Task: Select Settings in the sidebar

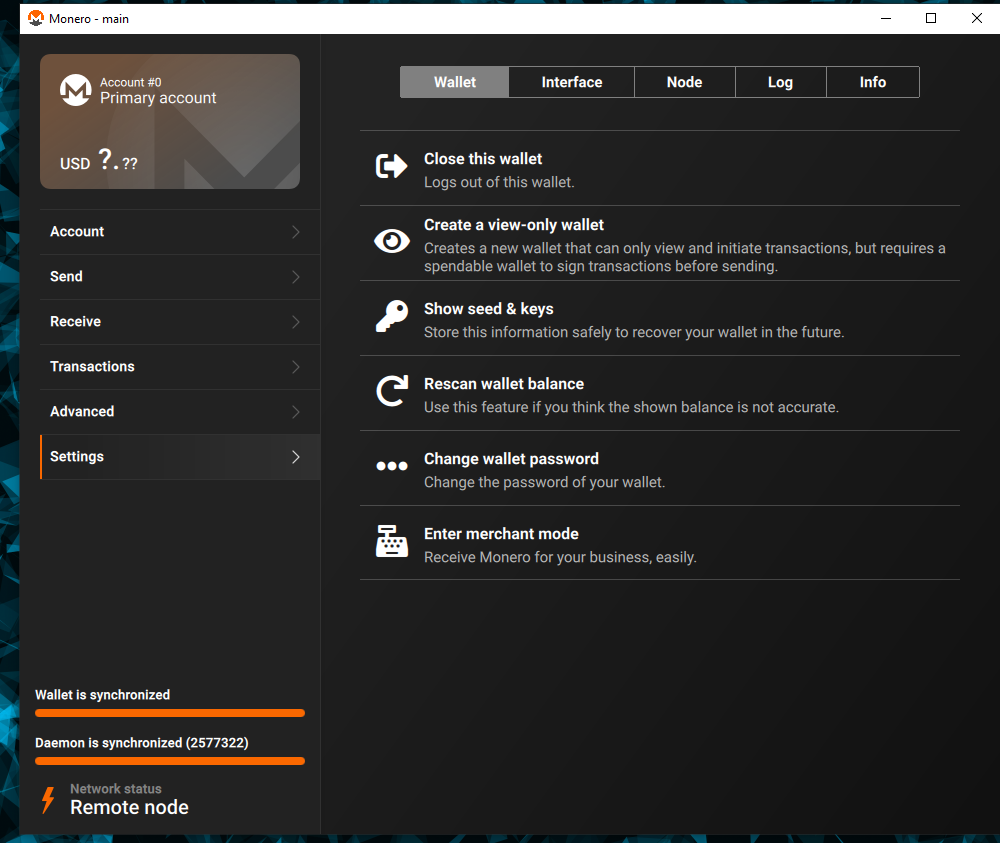Action: point(180,457)
